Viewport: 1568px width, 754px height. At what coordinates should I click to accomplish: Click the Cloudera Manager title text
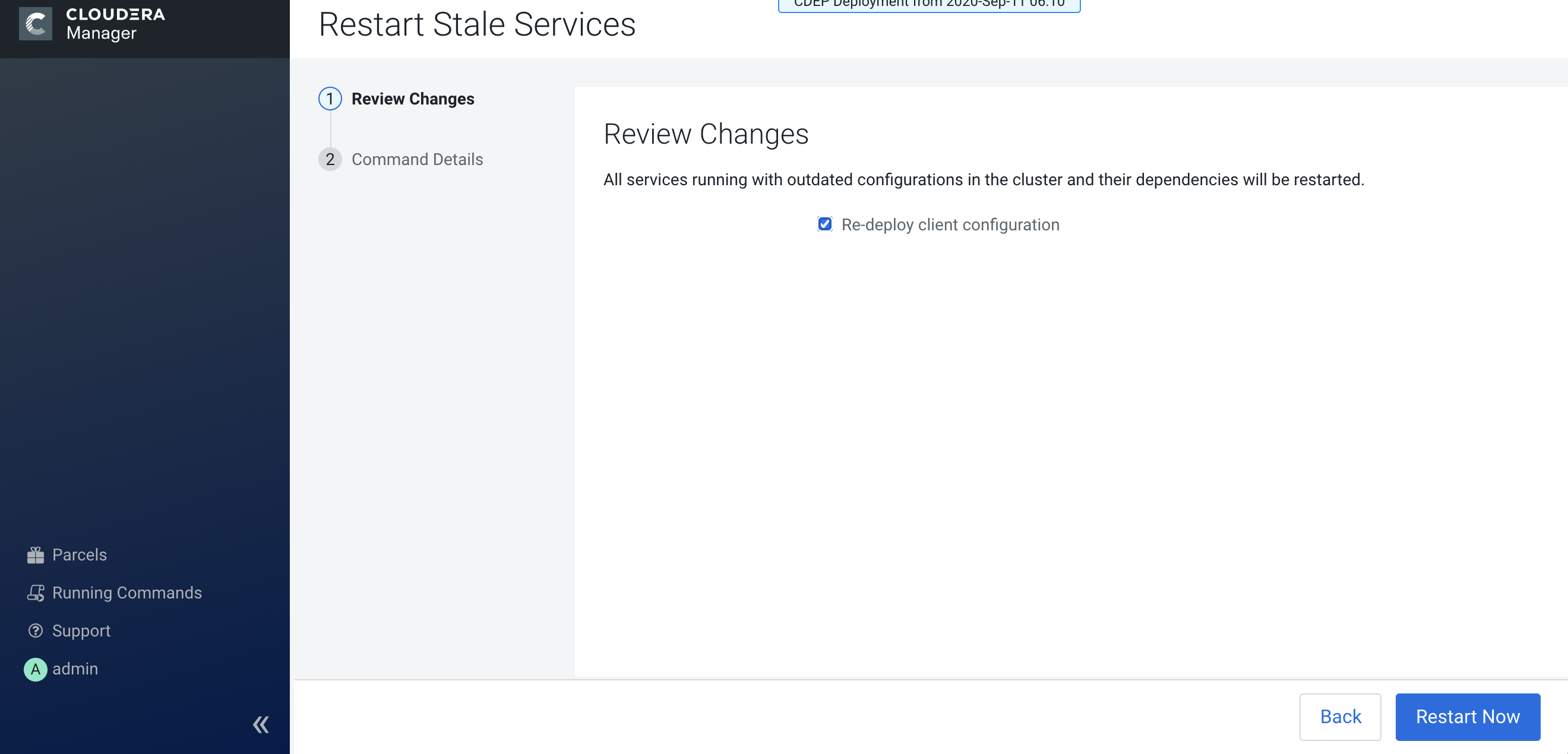tap(115, 24)
